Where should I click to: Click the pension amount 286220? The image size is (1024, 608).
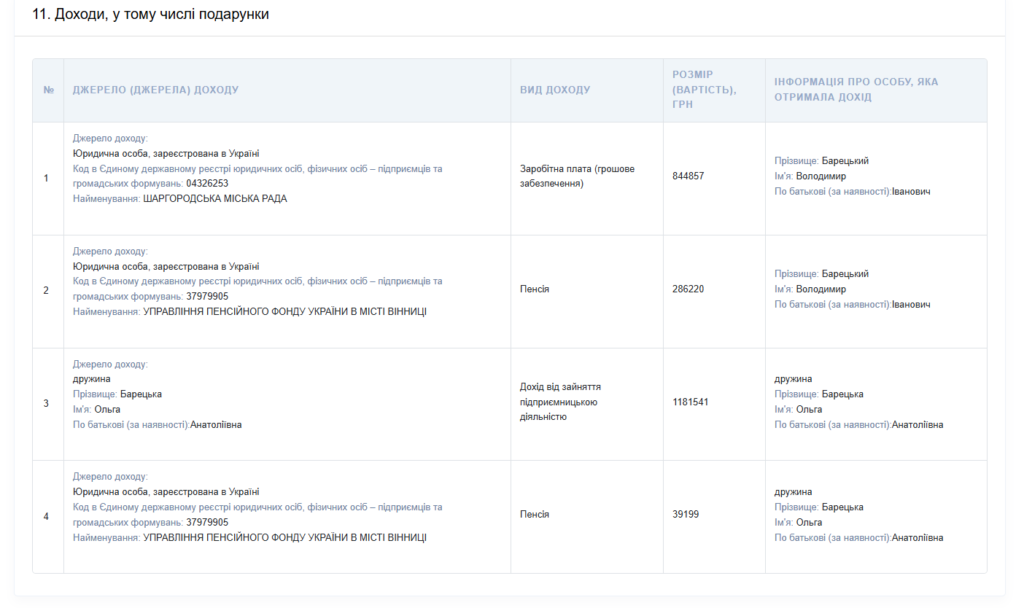[x=688, y=289]
